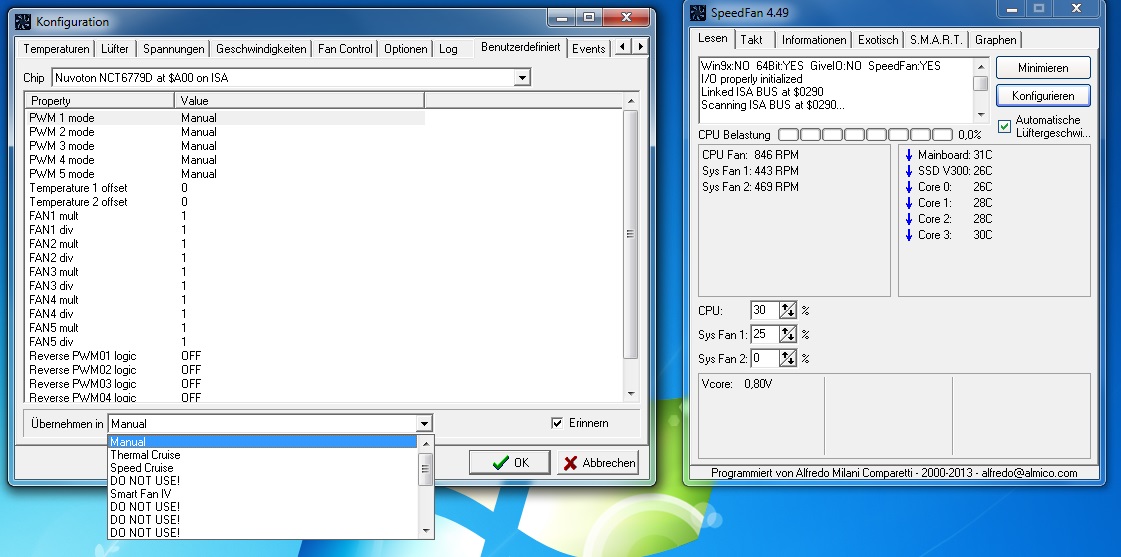
Task: Select Smart Fan IV in the dropdown list
Action: (x=262, y=493)
